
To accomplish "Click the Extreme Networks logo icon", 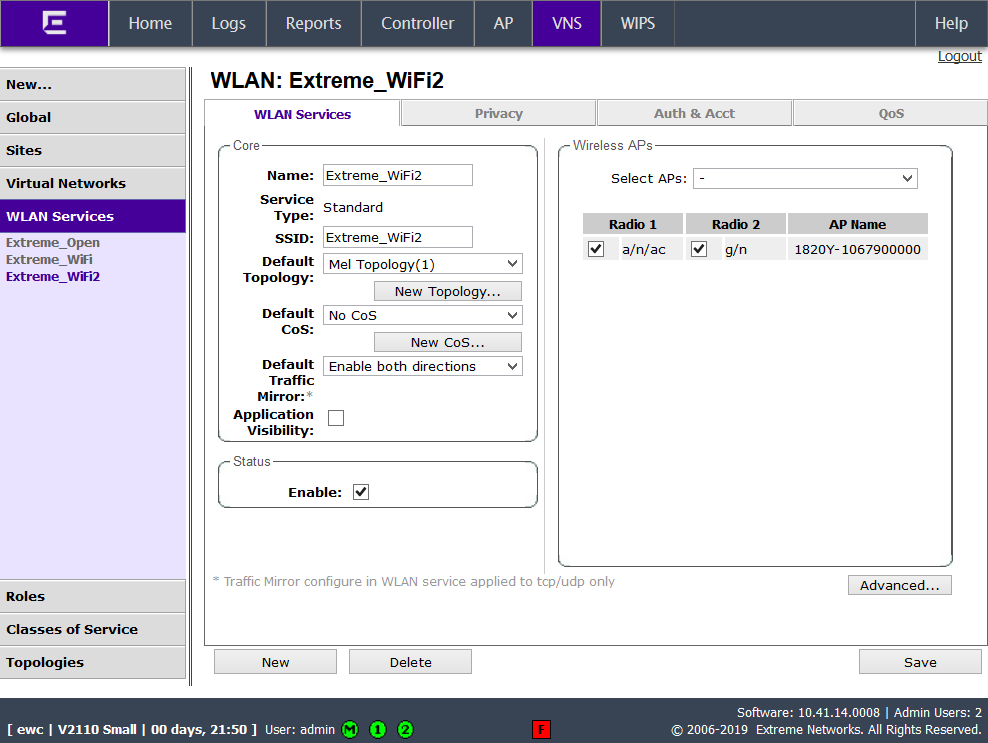I will click(54, 23).
